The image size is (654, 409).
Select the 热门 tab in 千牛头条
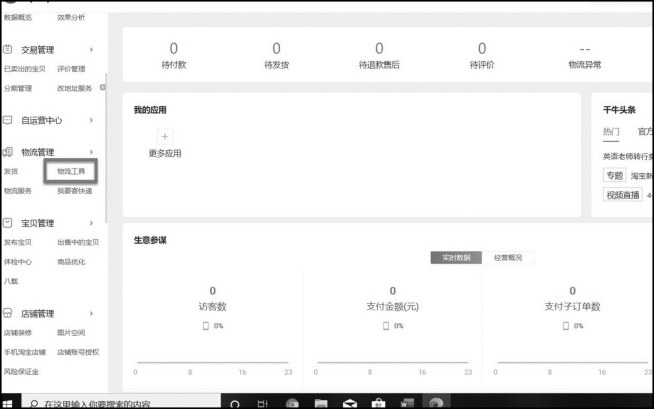tap(611, 132)
